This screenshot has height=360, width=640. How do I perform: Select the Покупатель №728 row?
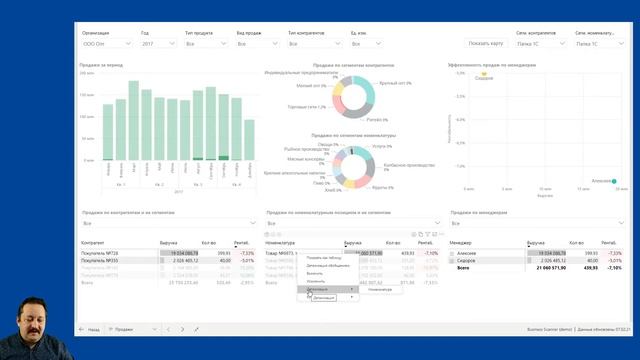[168, 253]
